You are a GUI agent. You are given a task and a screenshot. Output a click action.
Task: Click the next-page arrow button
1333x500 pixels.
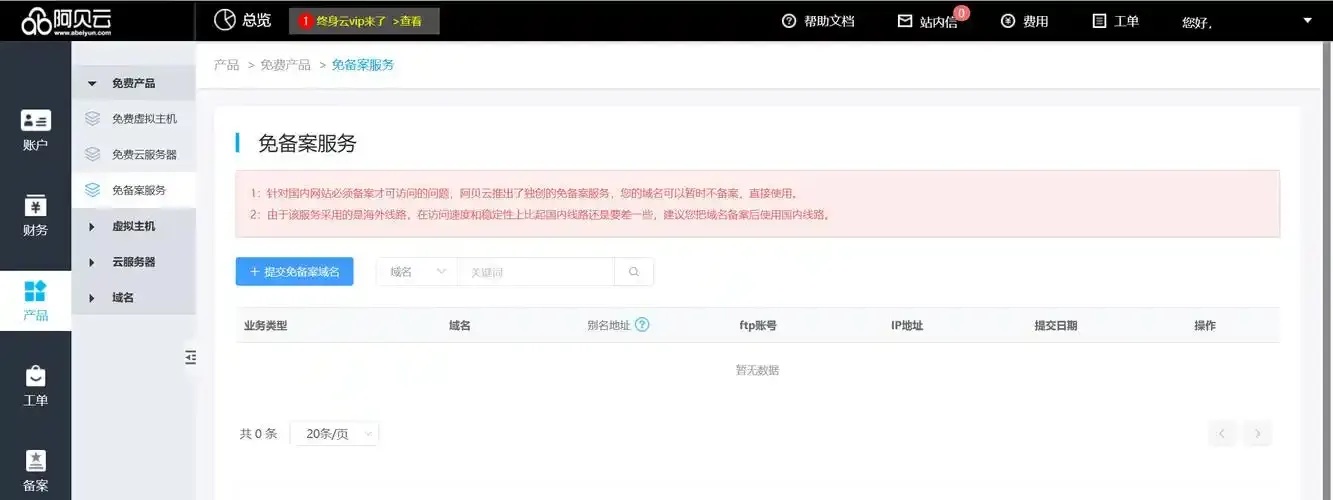click(x=1258, y=433)
